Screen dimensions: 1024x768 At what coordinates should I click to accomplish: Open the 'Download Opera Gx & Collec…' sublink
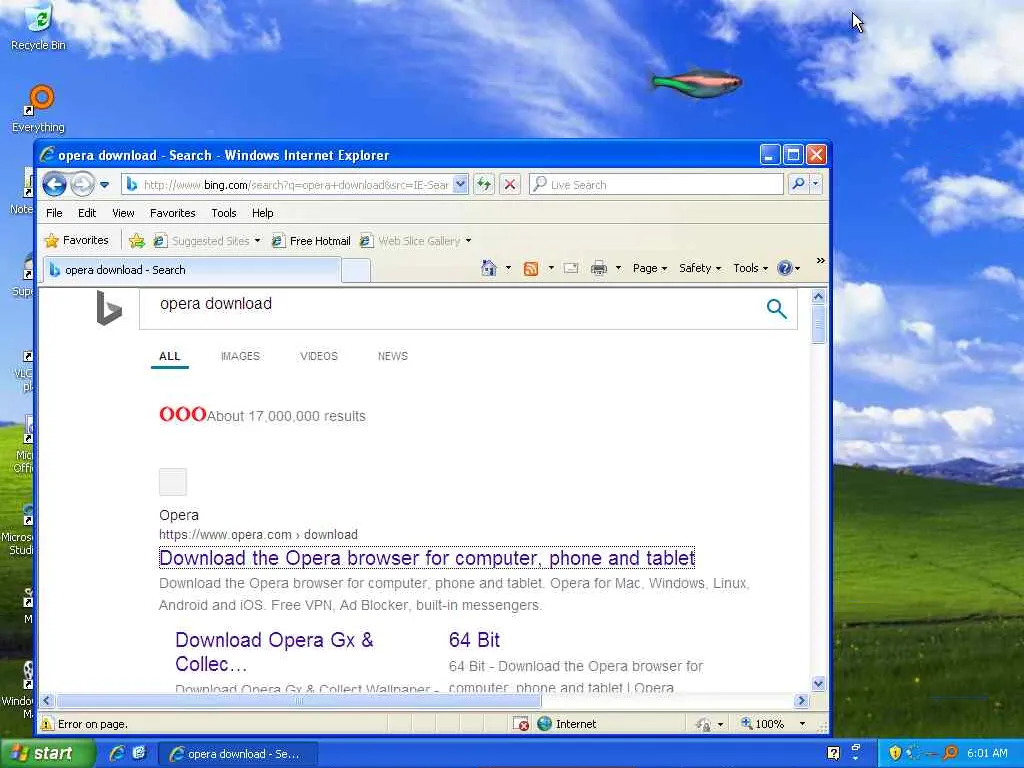point(274,652)
